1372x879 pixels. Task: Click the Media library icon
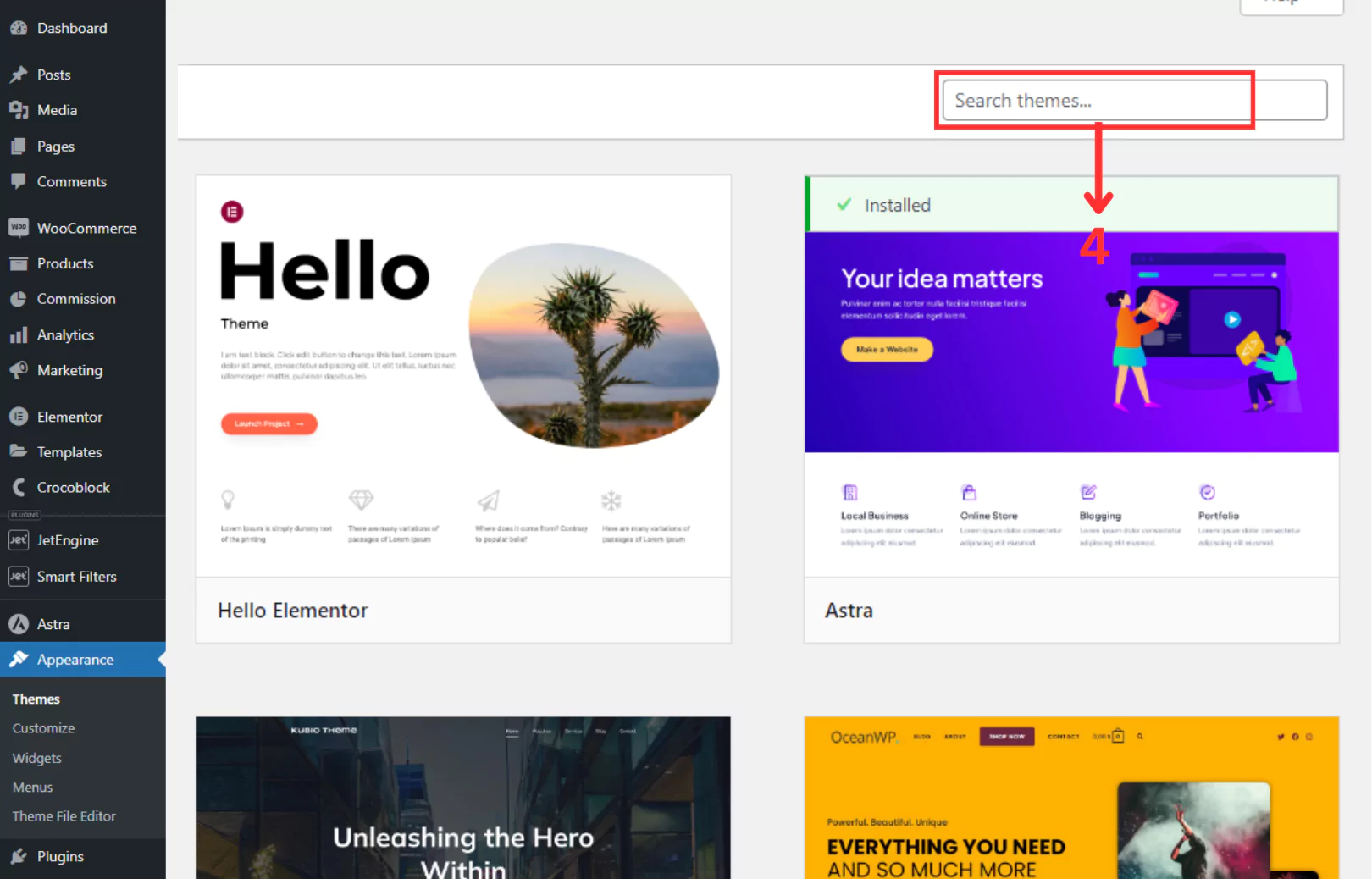click(x=19, y=110)
